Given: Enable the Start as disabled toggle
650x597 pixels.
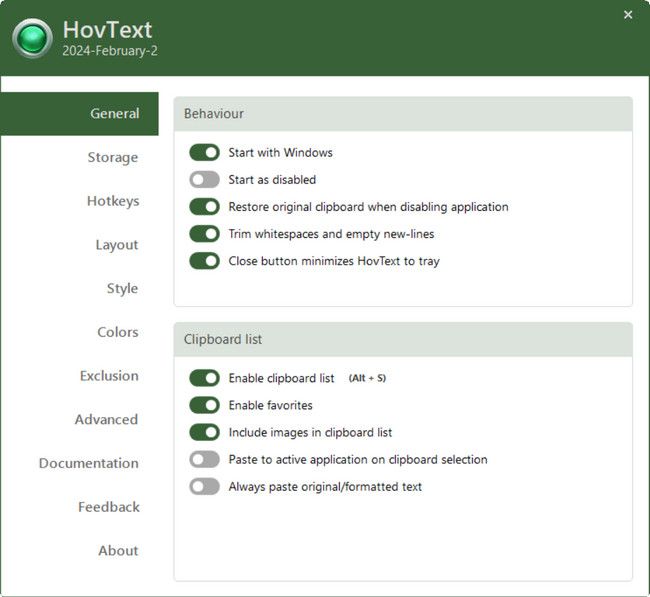Looking at the screenshot, I should [204, 180].
